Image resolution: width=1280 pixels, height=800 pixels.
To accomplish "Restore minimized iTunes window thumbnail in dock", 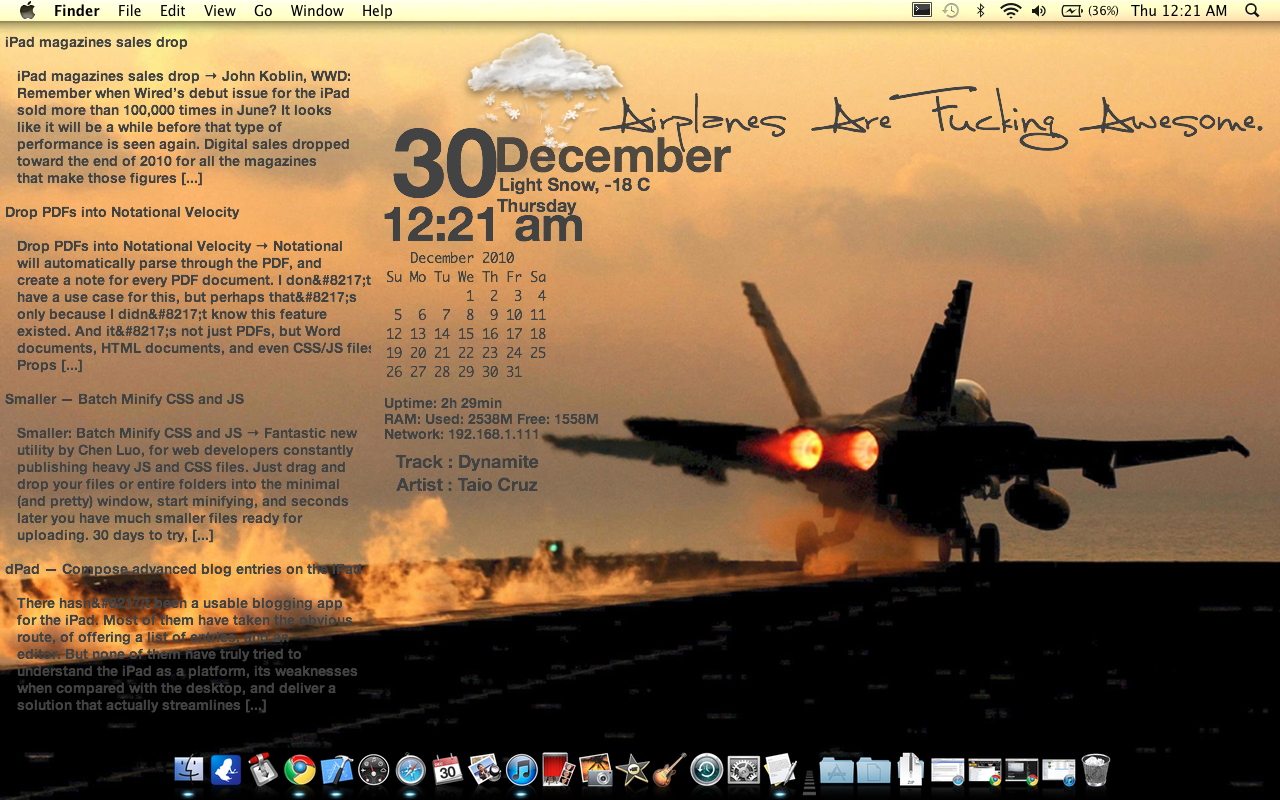I will click(x=1058, y=769).
